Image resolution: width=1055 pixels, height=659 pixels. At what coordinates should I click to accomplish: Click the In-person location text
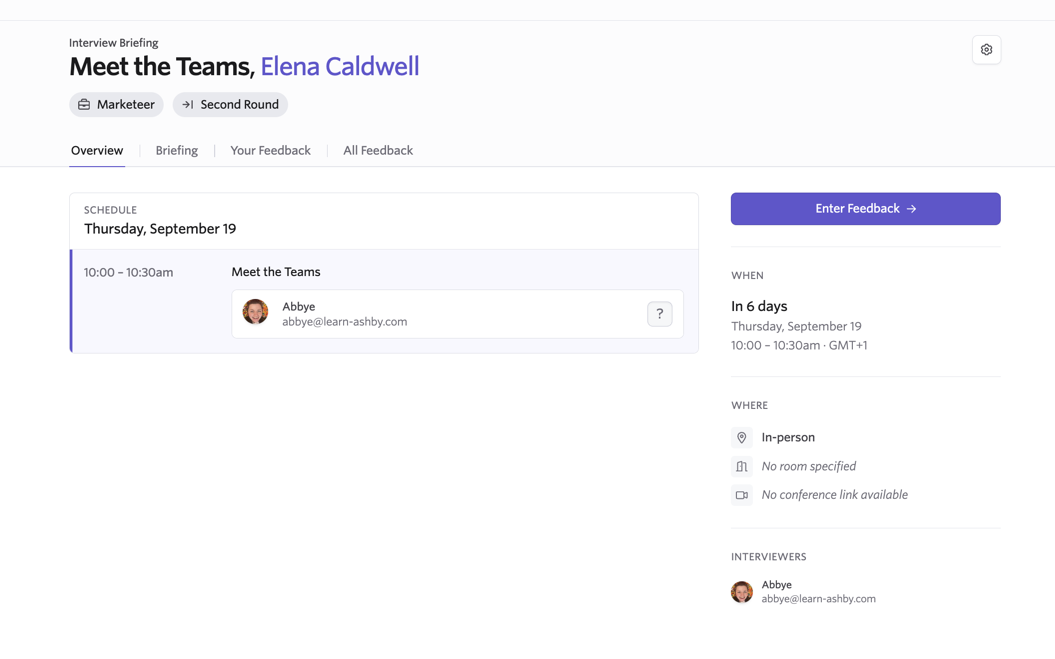point(788,438)
